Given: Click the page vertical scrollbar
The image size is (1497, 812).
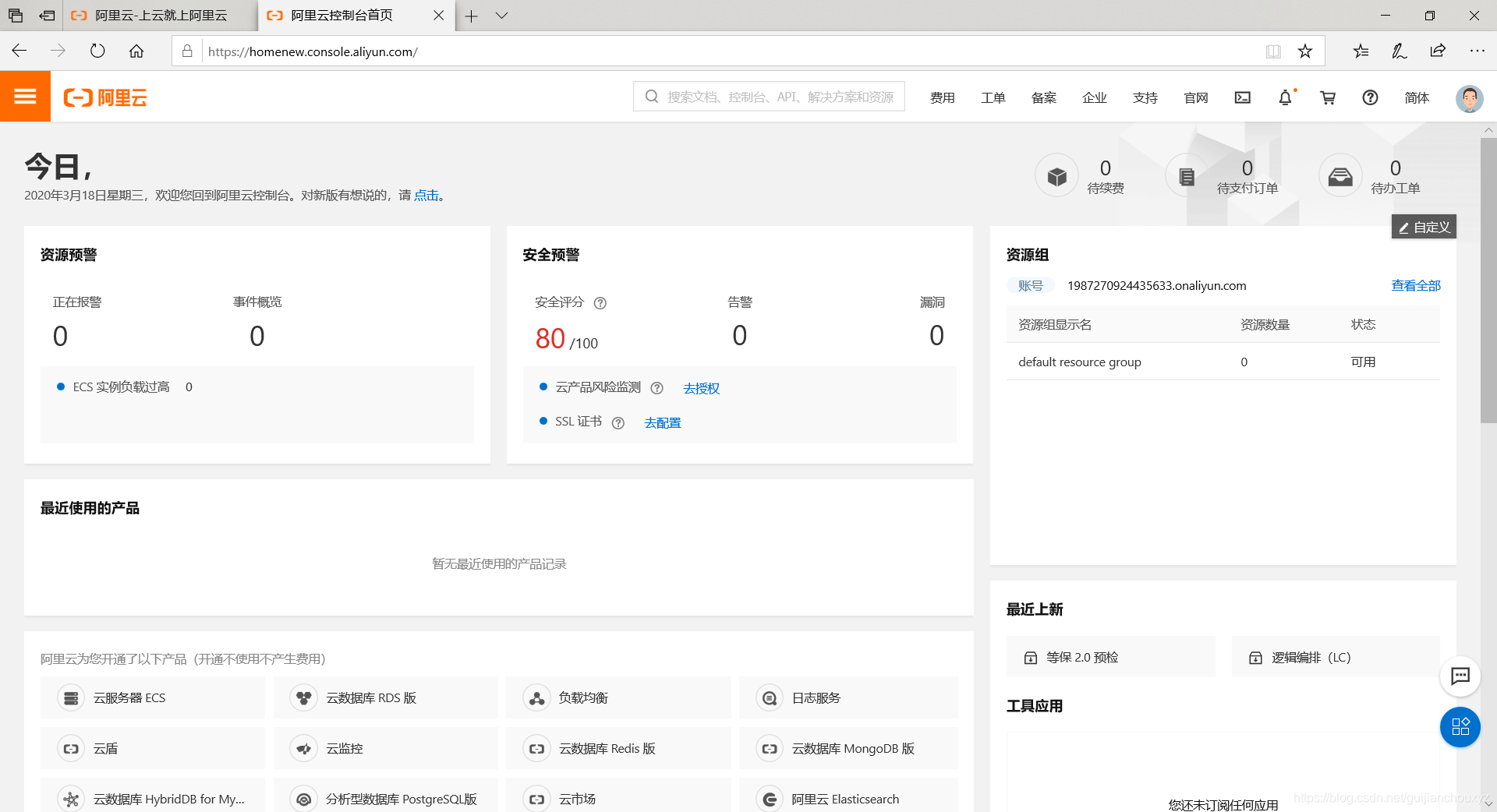Looking at the screenshot, I should click(1488, 281).
